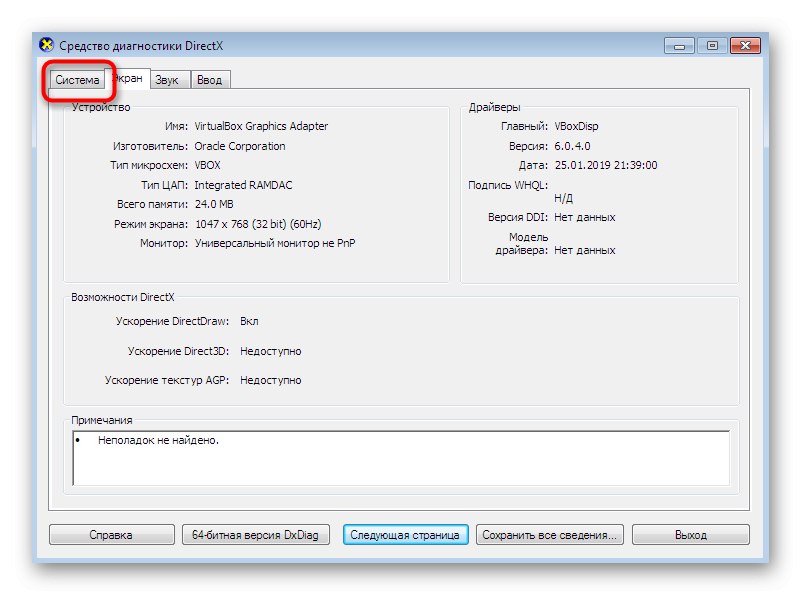
Task: Click the DirectX diagnostic tool title bar icon
Action: point(44,45)
